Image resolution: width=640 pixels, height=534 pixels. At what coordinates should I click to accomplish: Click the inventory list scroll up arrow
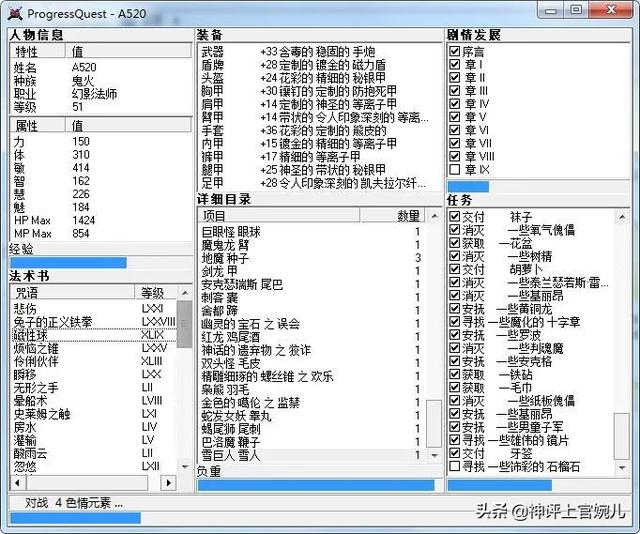(434, 216)
